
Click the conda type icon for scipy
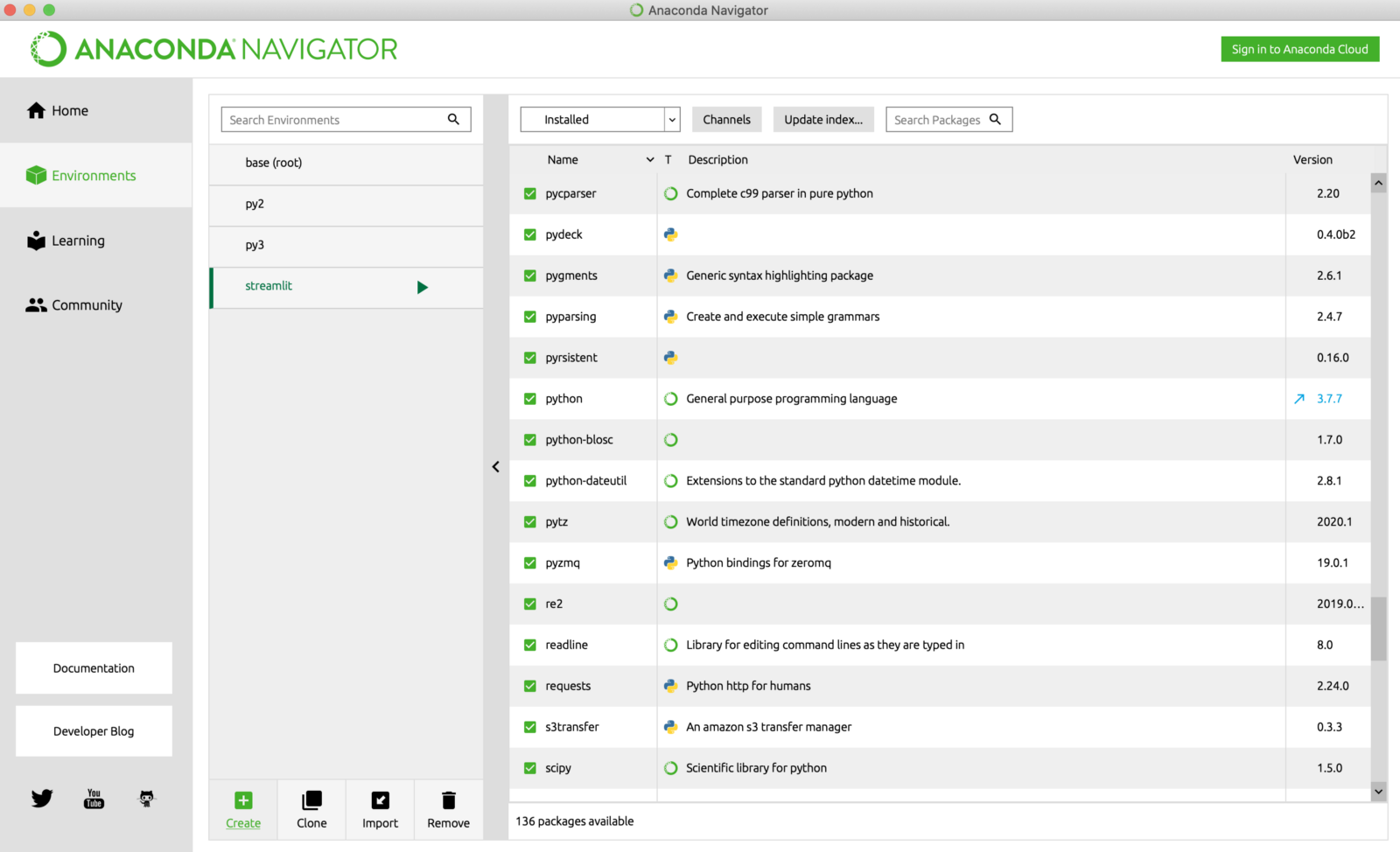[671, 768]
